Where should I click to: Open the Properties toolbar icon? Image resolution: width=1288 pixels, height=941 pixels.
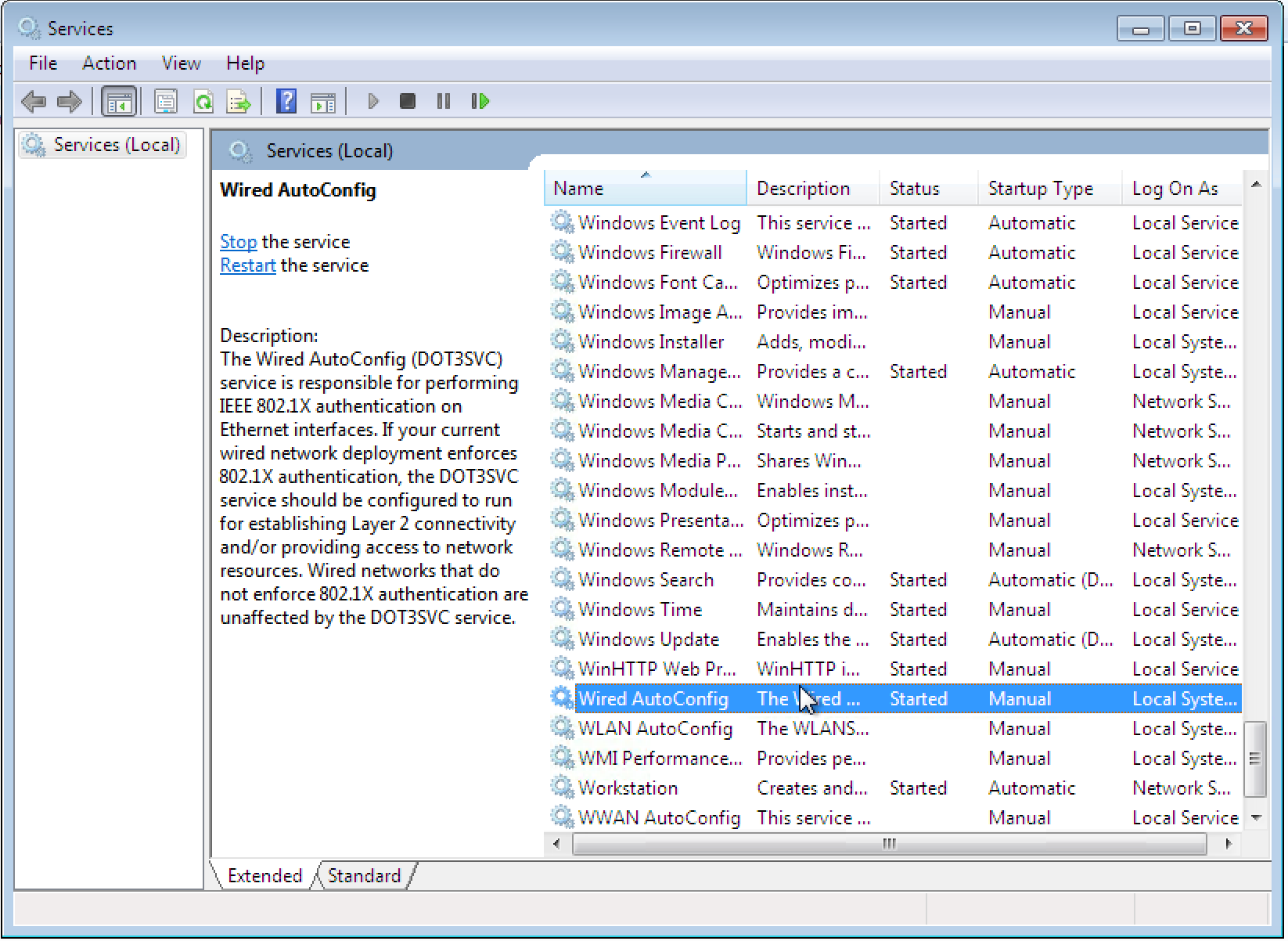166,102
